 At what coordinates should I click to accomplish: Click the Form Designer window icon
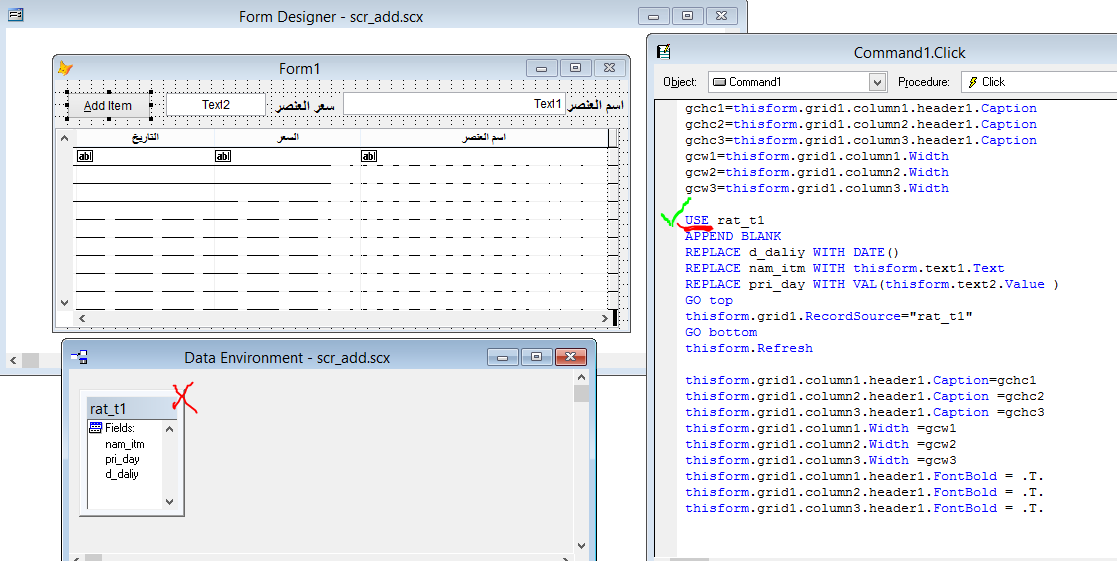click(15, 14)
